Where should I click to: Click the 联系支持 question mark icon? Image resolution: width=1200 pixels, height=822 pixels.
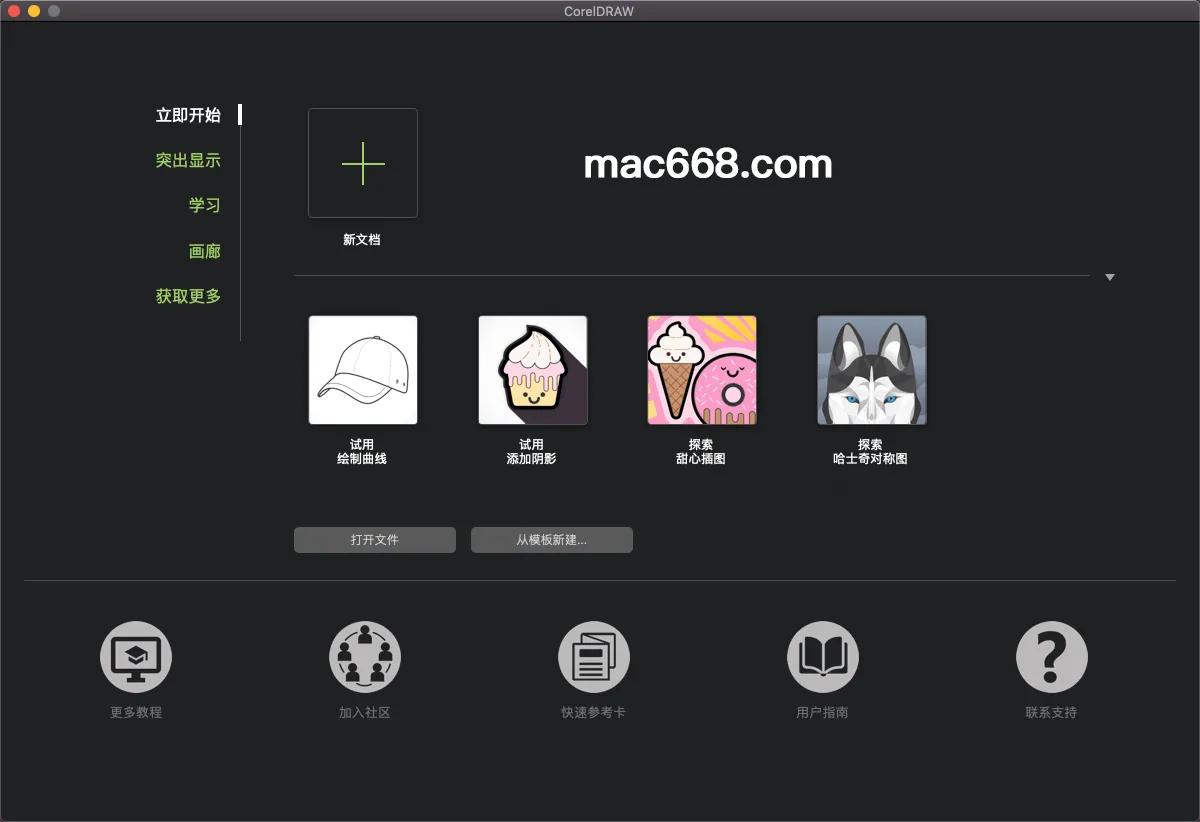tap(1051, 656)
